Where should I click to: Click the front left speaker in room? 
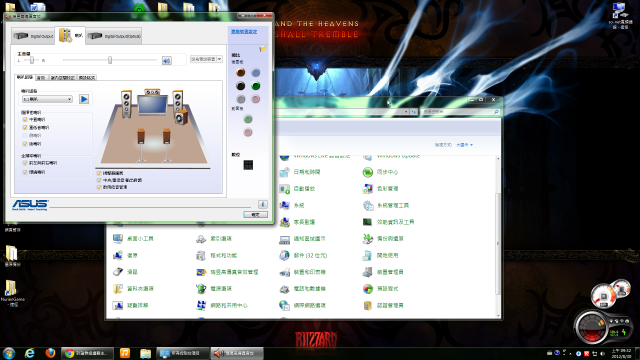[127, 104]
